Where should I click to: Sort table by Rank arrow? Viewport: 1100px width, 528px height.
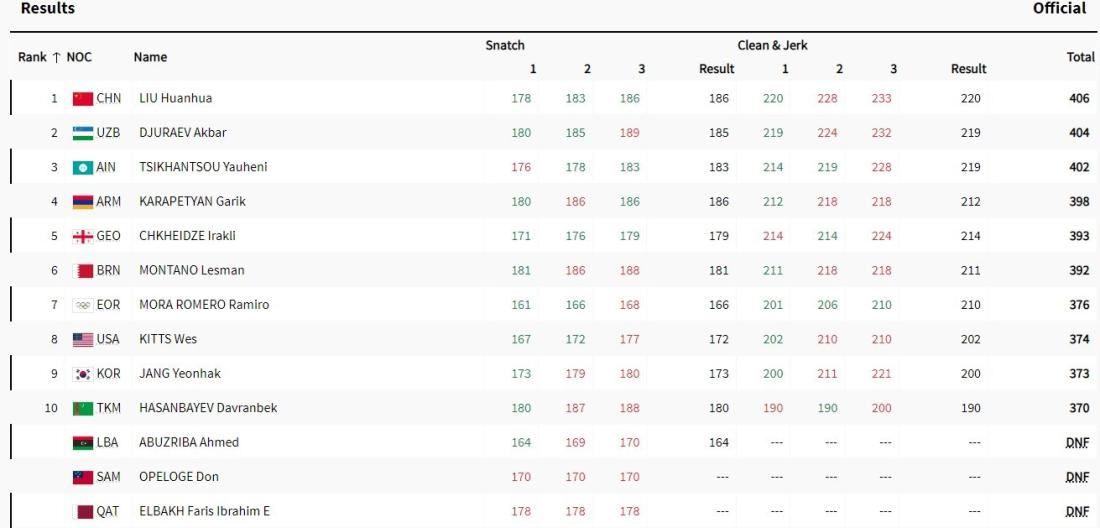coord(56,57)
